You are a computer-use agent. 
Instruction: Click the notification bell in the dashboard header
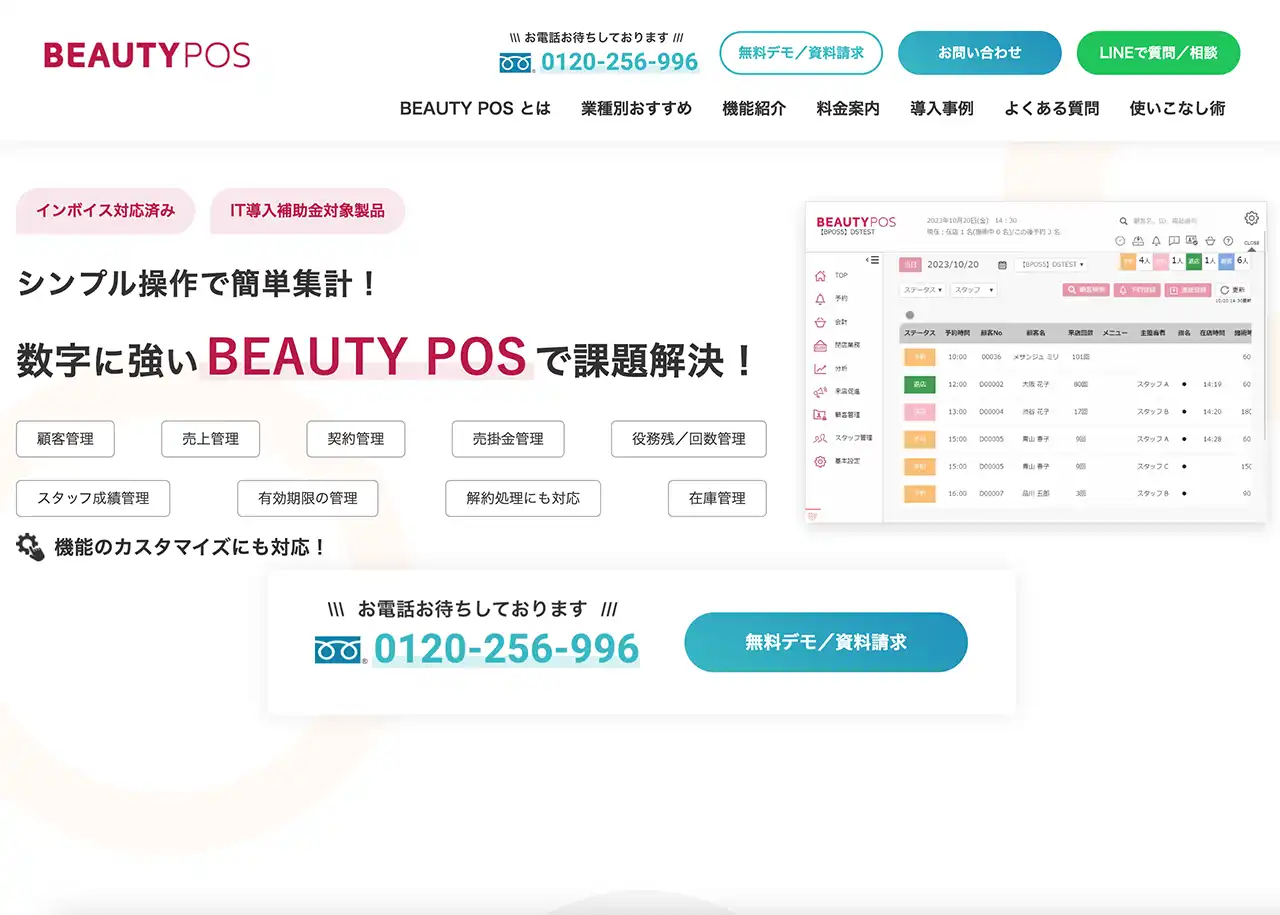pos(1156,241)
